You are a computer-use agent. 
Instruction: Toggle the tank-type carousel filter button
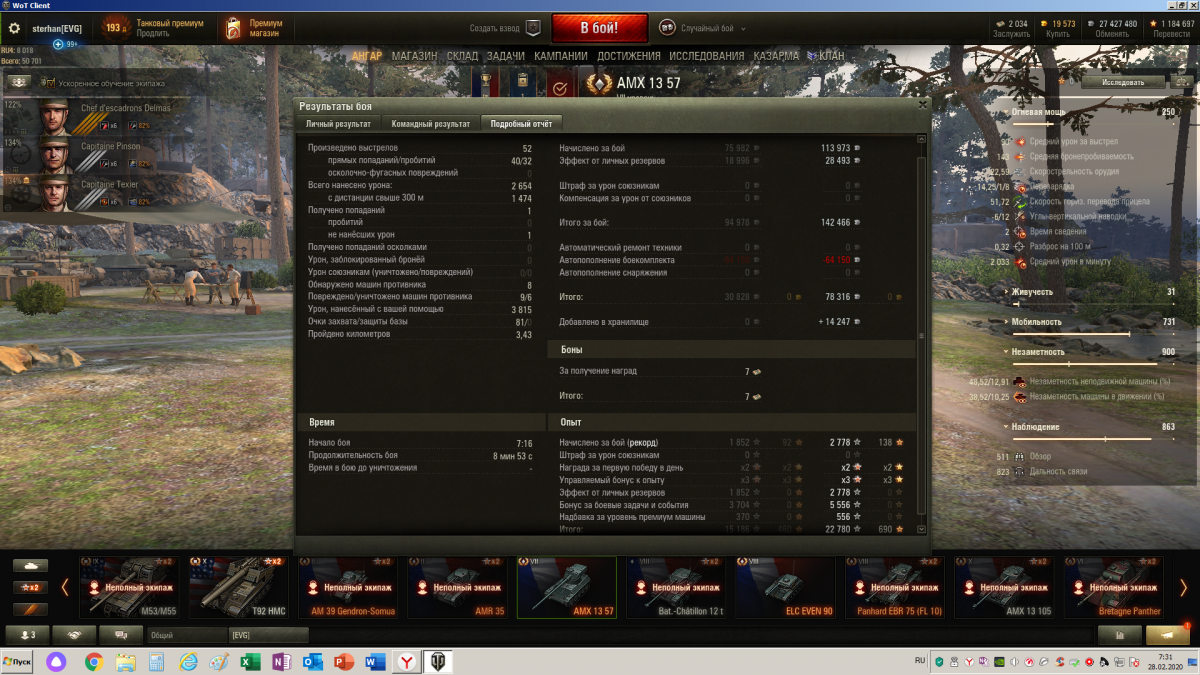click(30, 566)
